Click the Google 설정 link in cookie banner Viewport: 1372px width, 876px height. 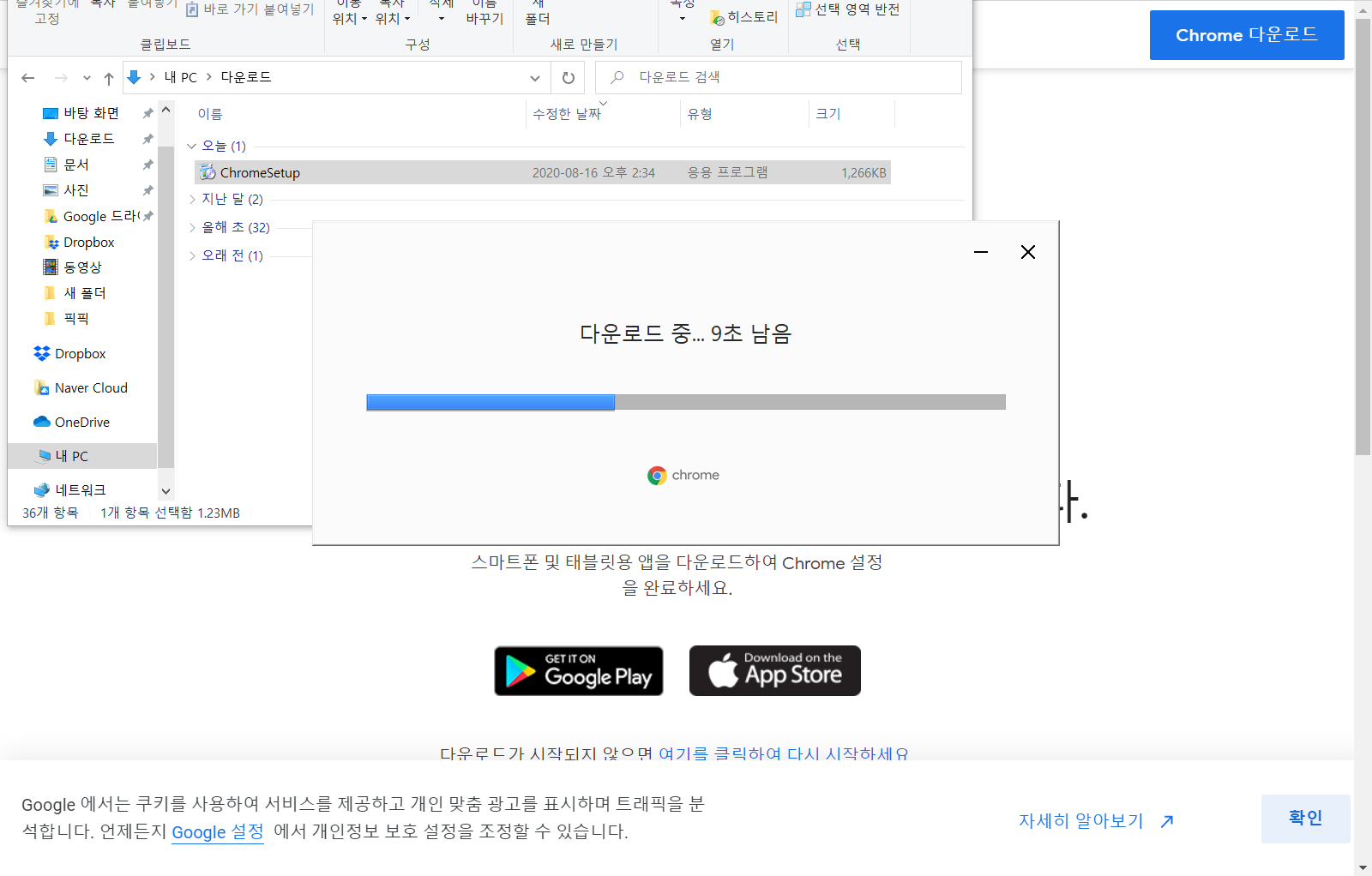click(218, 832)
